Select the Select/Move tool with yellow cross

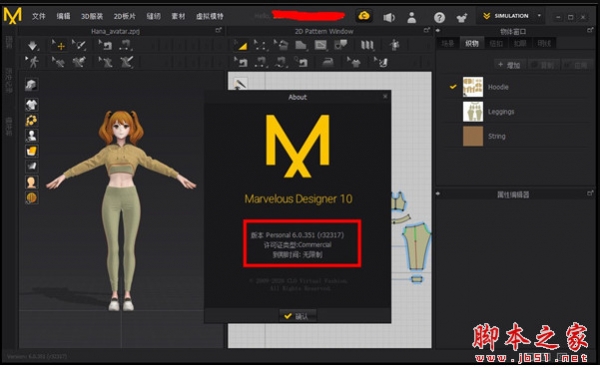click(58, 46)
